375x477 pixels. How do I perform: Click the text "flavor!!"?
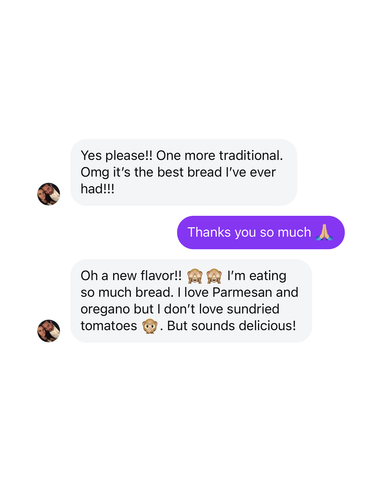161,276
